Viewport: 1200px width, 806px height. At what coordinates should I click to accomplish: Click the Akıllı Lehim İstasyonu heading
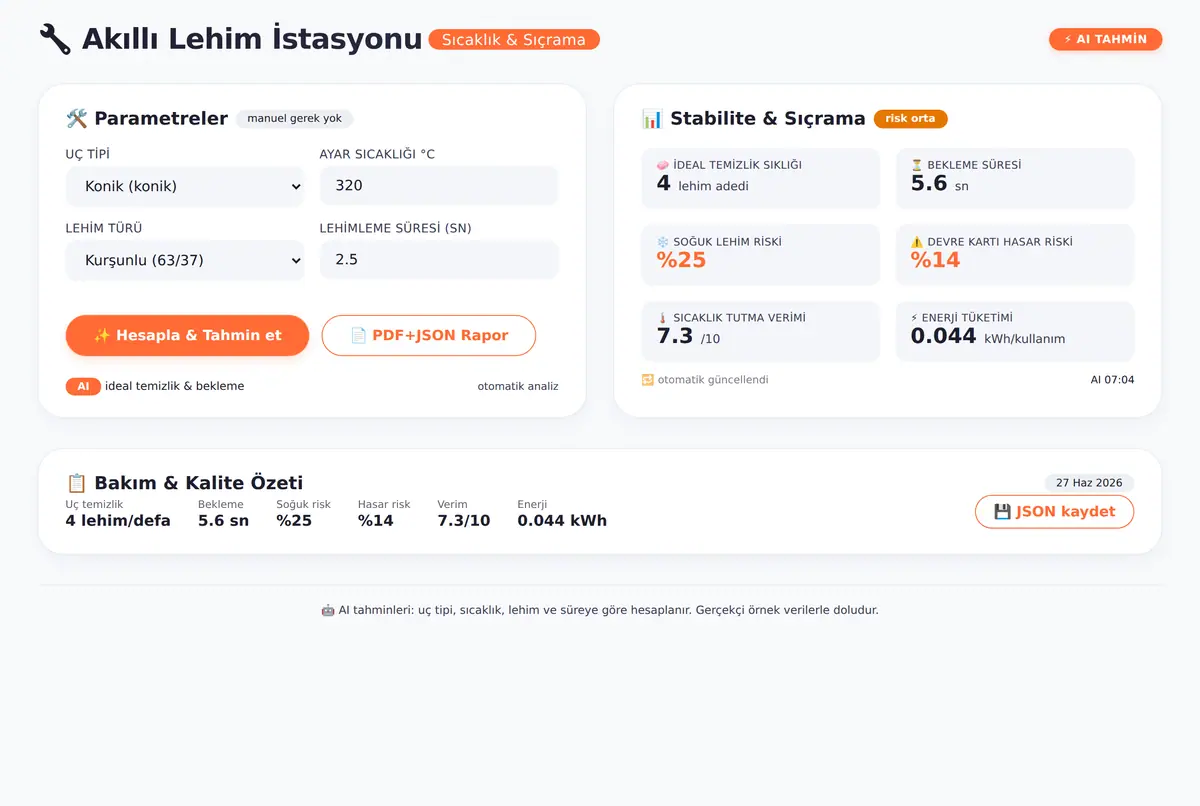252,39
